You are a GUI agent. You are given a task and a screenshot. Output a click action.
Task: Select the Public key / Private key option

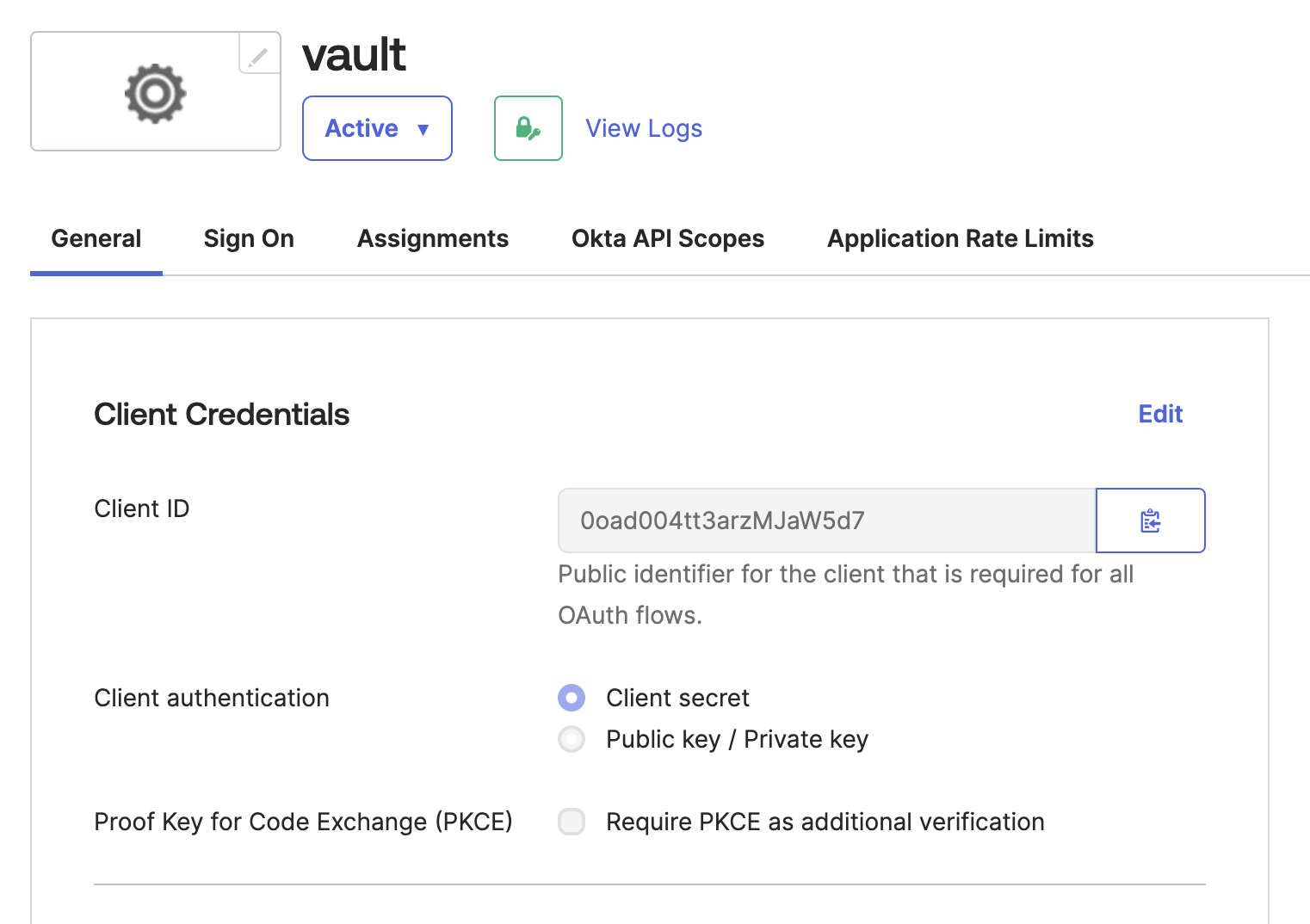(x=572, y=739)
